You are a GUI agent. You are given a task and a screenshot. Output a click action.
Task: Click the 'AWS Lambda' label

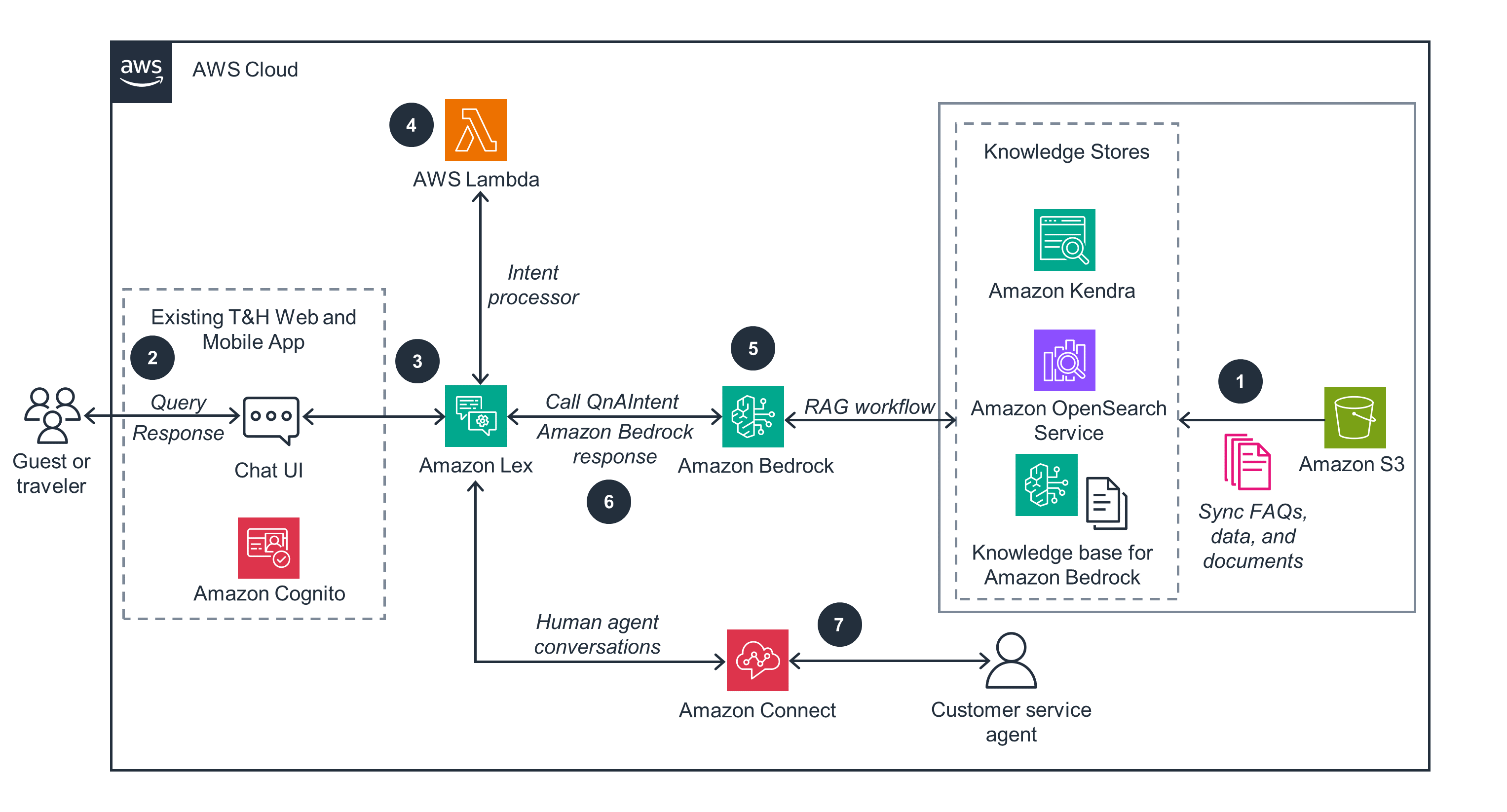pyautogui.click(x=476, y=179)
